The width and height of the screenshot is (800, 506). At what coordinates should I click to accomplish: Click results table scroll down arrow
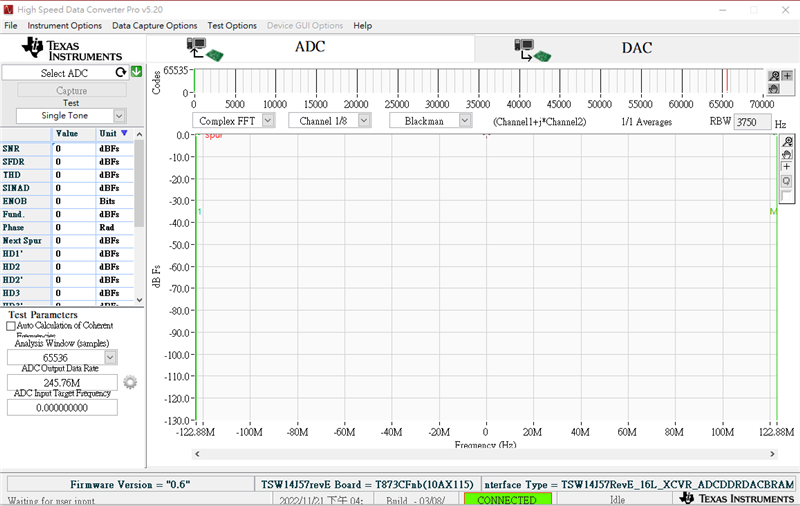[x=139, y=300]
